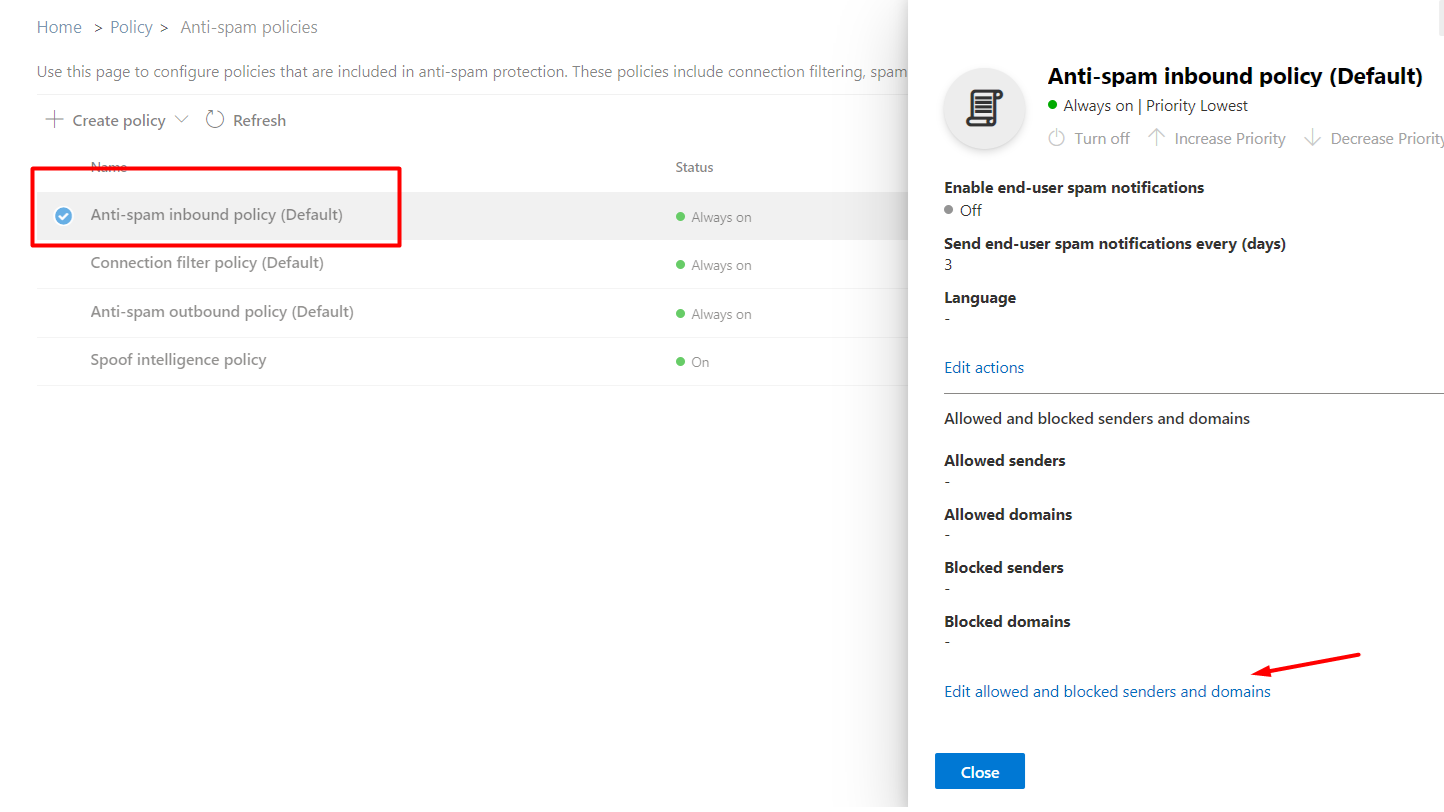The height and width of the screenshot is (812, 1444).
Task: Click the Edit actions link
Action: 984,368
